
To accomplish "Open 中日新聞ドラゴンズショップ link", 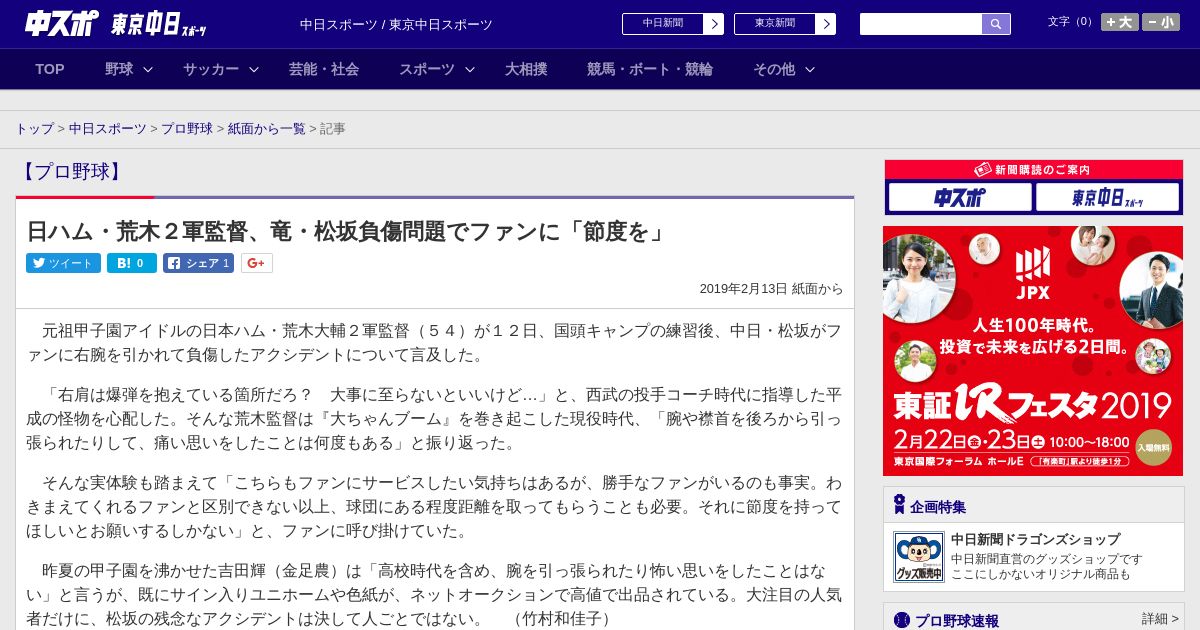I will point(1035,540).
